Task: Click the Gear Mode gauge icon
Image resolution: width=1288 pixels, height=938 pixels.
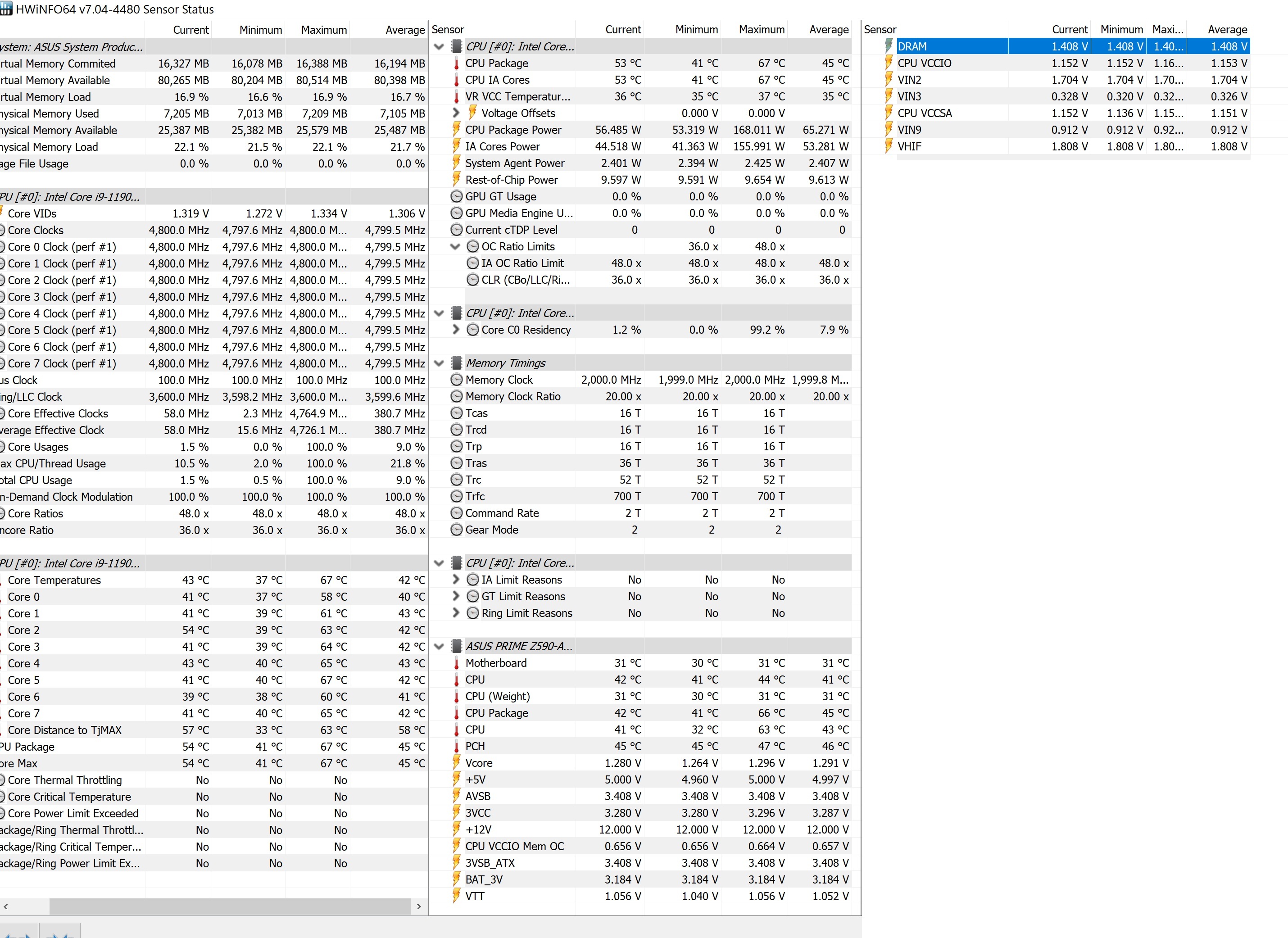Action: pos(456,530)
